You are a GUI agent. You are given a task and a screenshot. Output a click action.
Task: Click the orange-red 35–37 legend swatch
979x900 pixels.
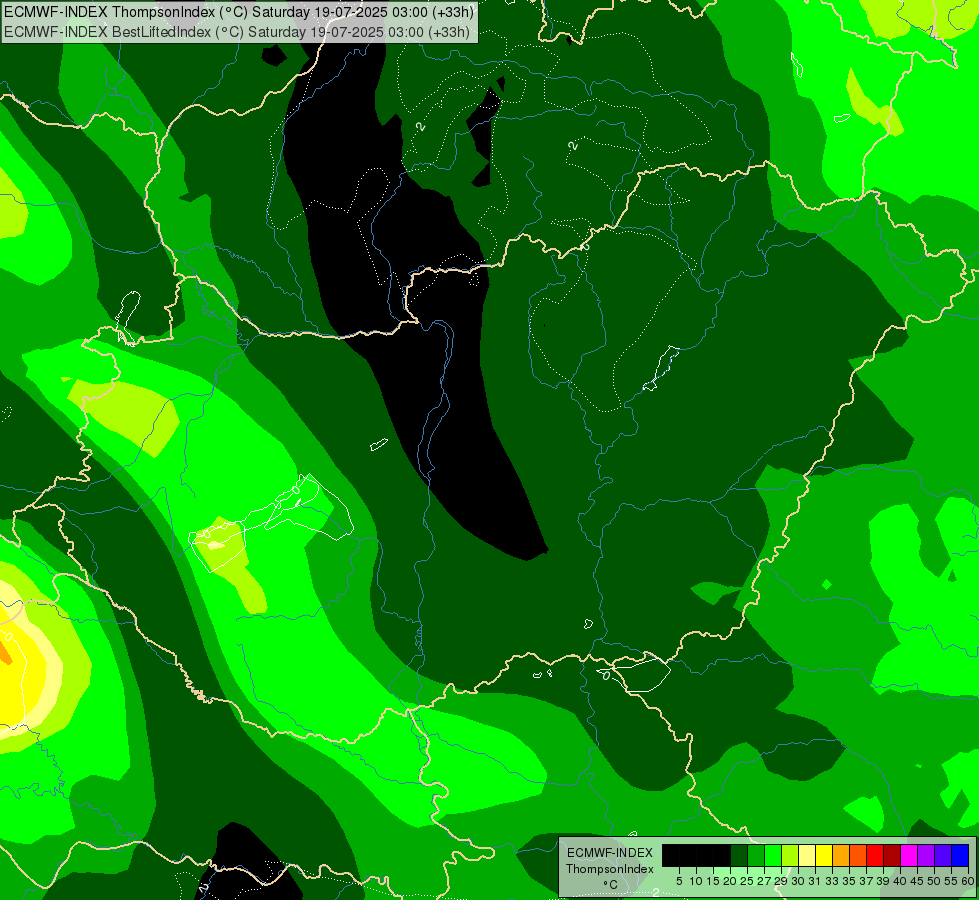click(858, 855)
